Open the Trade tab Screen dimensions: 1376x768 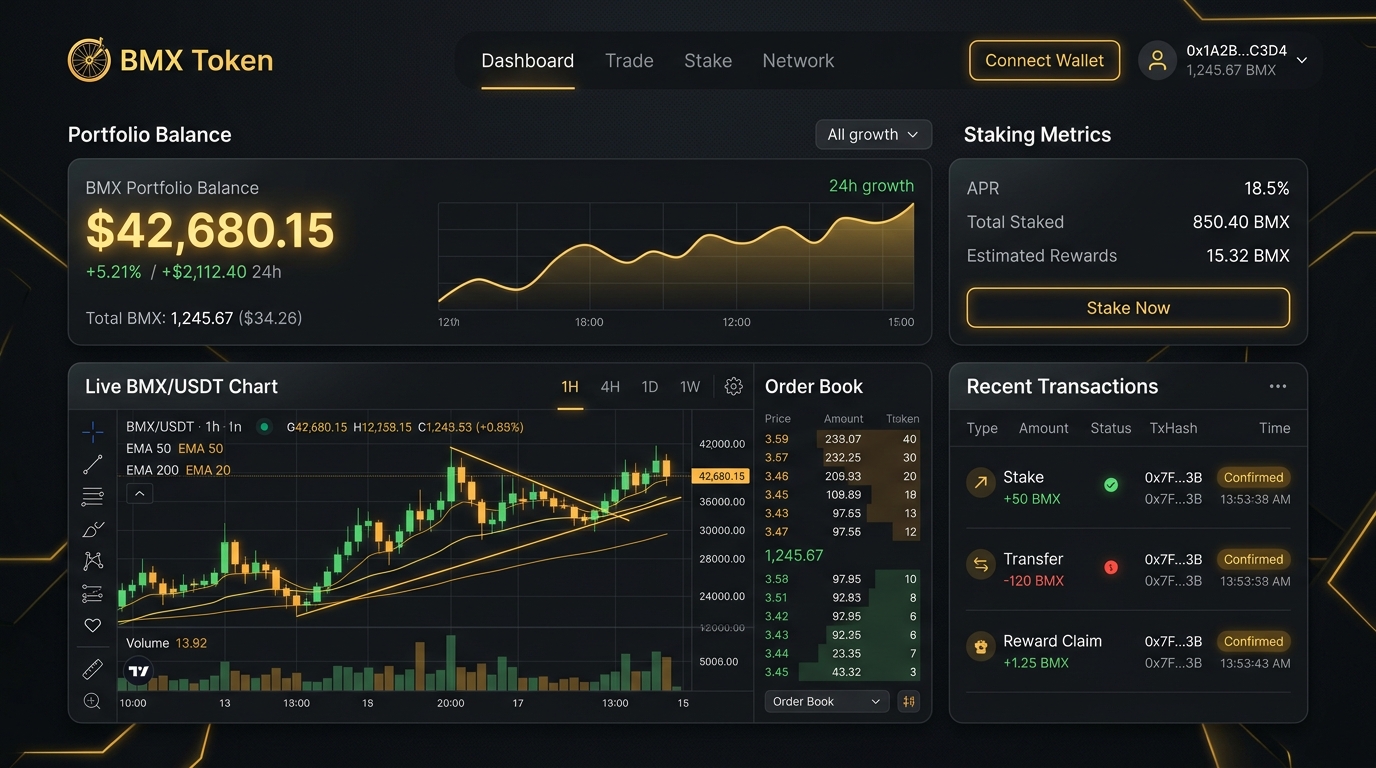click(x=629, y=61)
